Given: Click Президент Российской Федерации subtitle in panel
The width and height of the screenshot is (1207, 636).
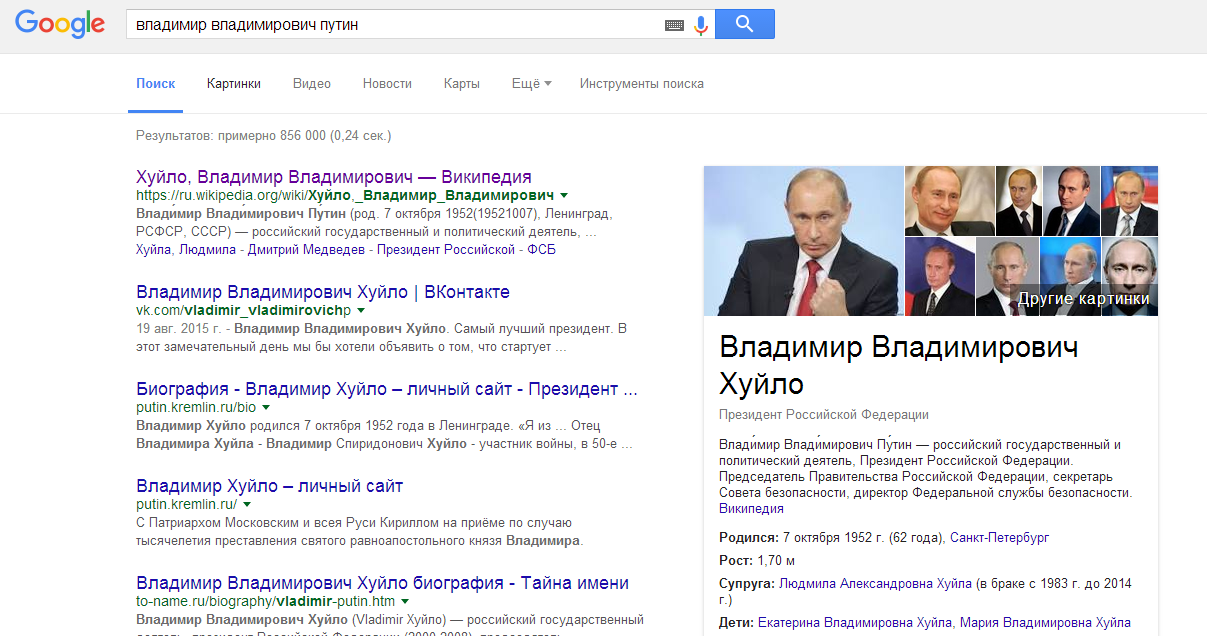Looking at the screenshot, I should click(x=824, y=414).
